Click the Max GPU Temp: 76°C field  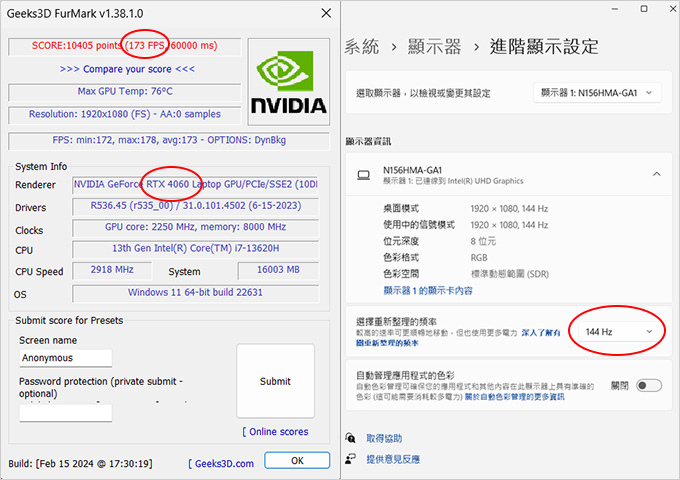124,91
